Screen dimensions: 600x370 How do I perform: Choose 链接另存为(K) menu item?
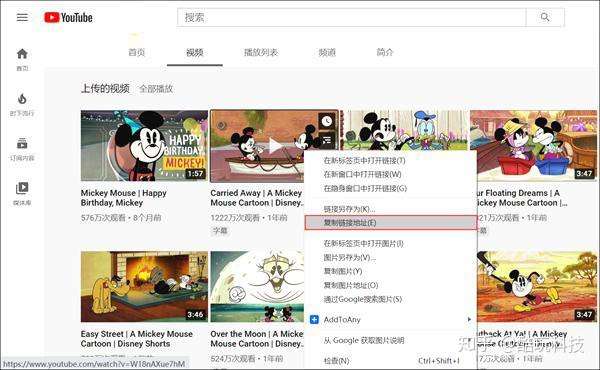pyautogui.click(x=390, y=209)
